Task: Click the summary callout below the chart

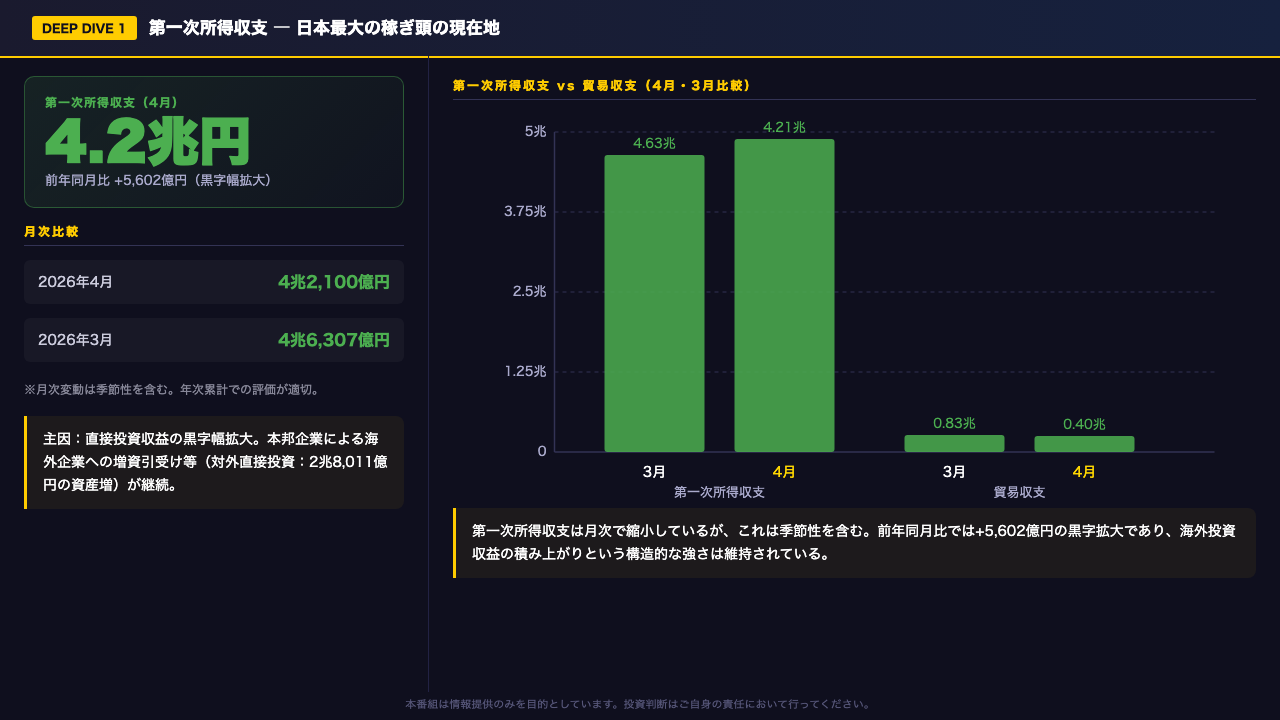Action: [854, 543]
